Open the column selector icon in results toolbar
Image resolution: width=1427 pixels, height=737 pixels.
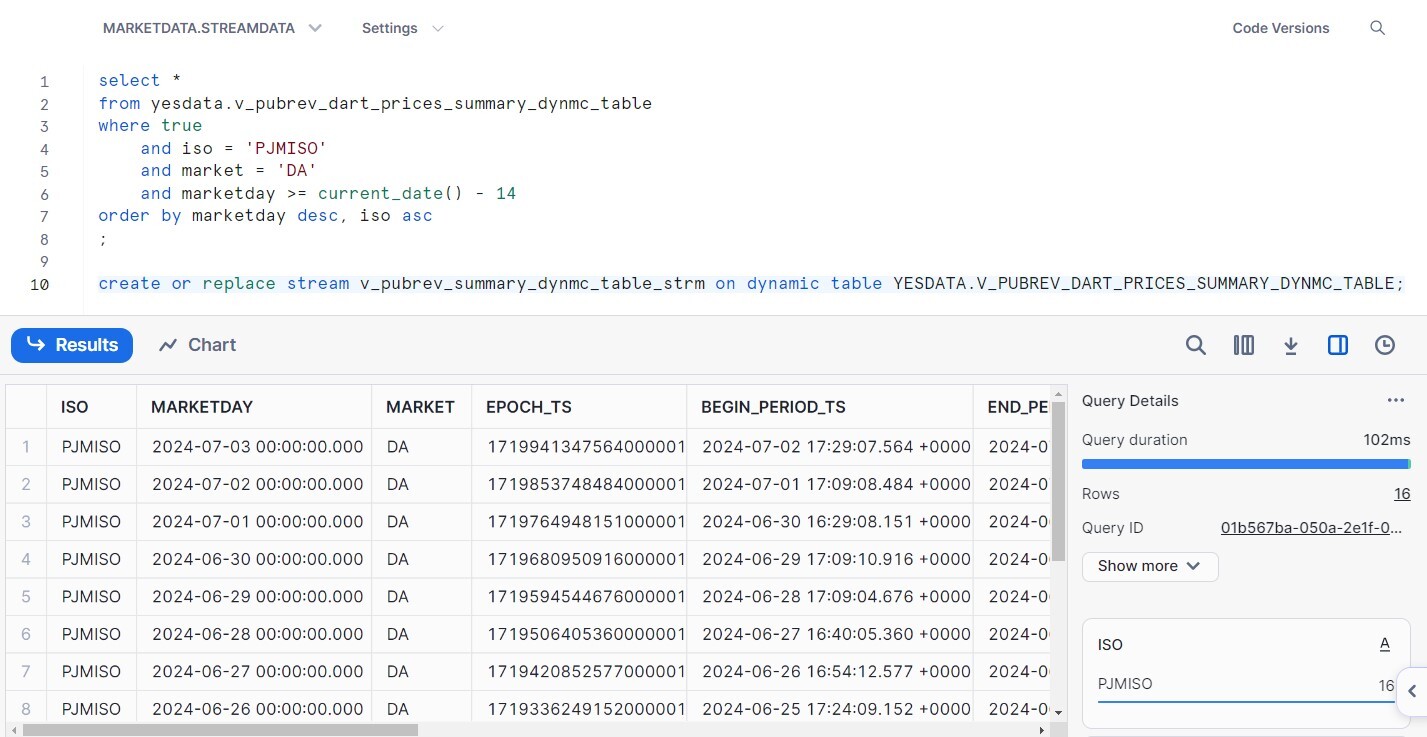pos(1244,345)
